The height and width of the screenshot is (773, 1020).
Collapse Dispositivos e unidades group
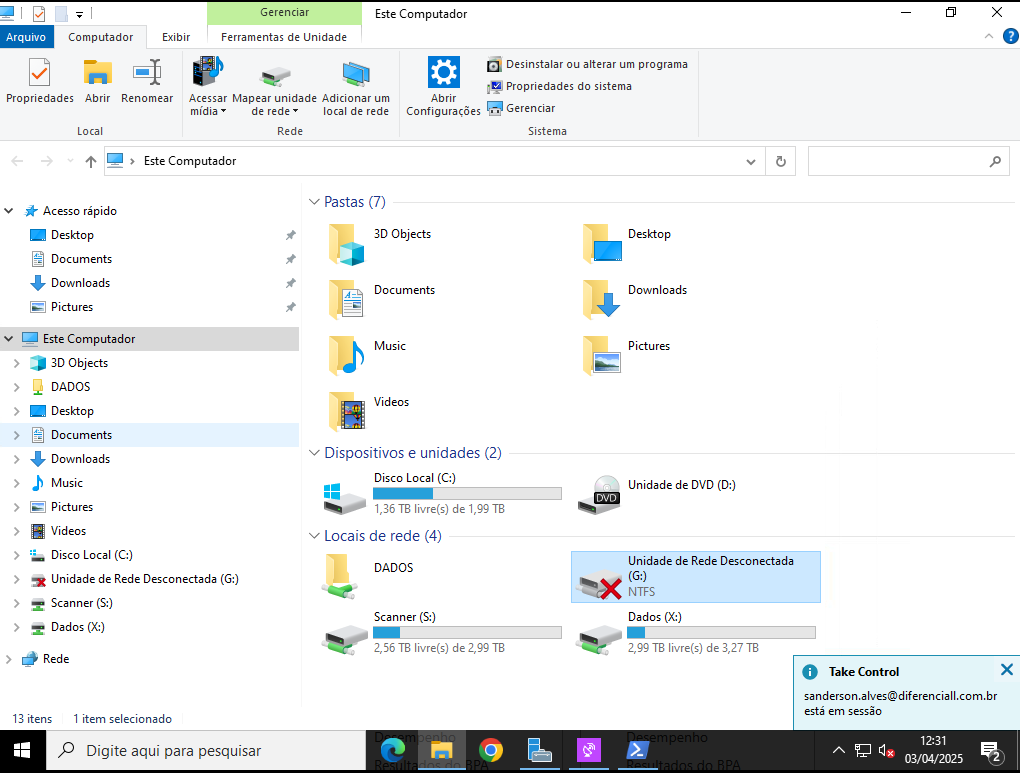point(315,453)
